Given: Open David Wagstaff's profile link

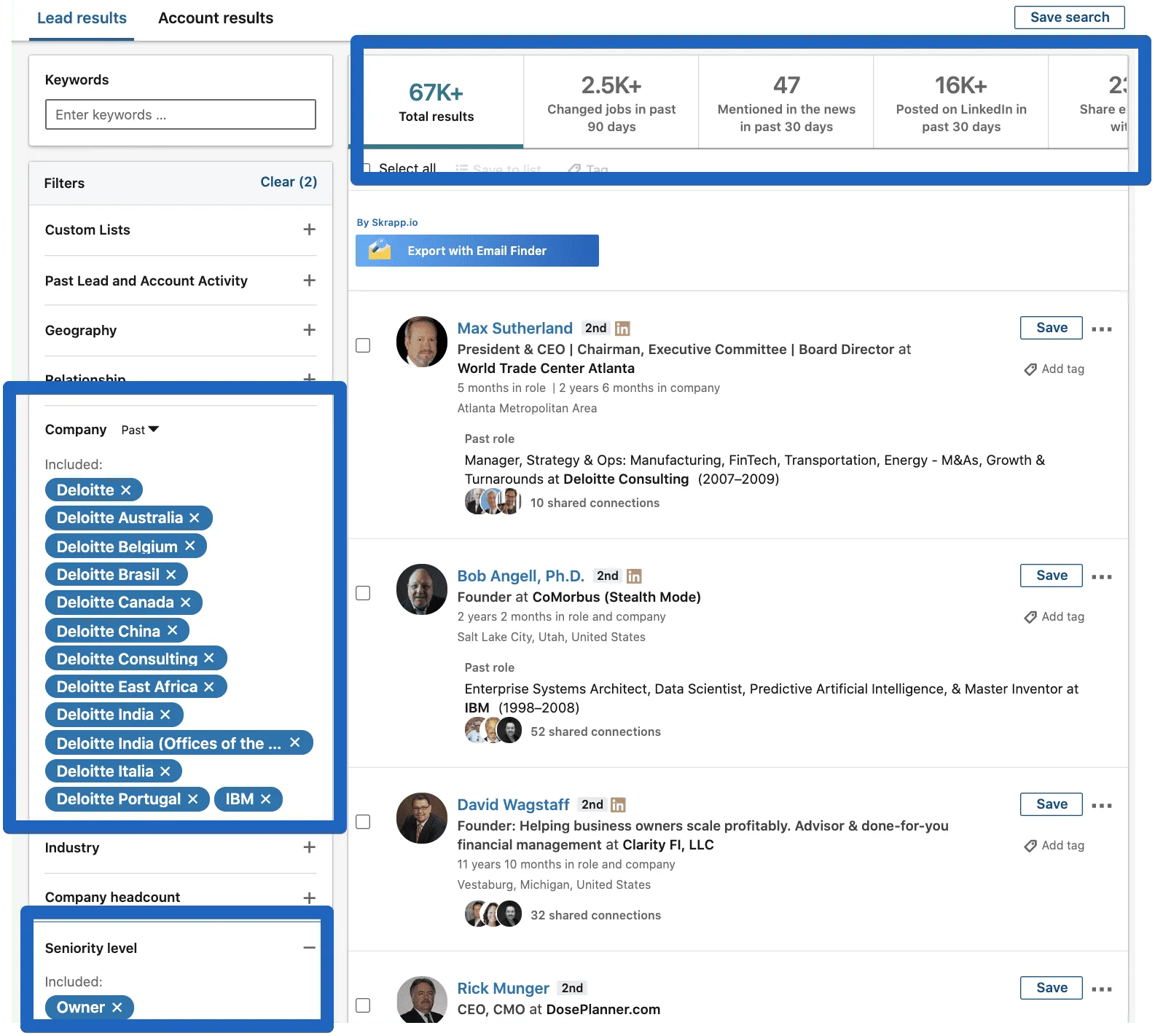Looking at the screenshot, I should [513, 805].
